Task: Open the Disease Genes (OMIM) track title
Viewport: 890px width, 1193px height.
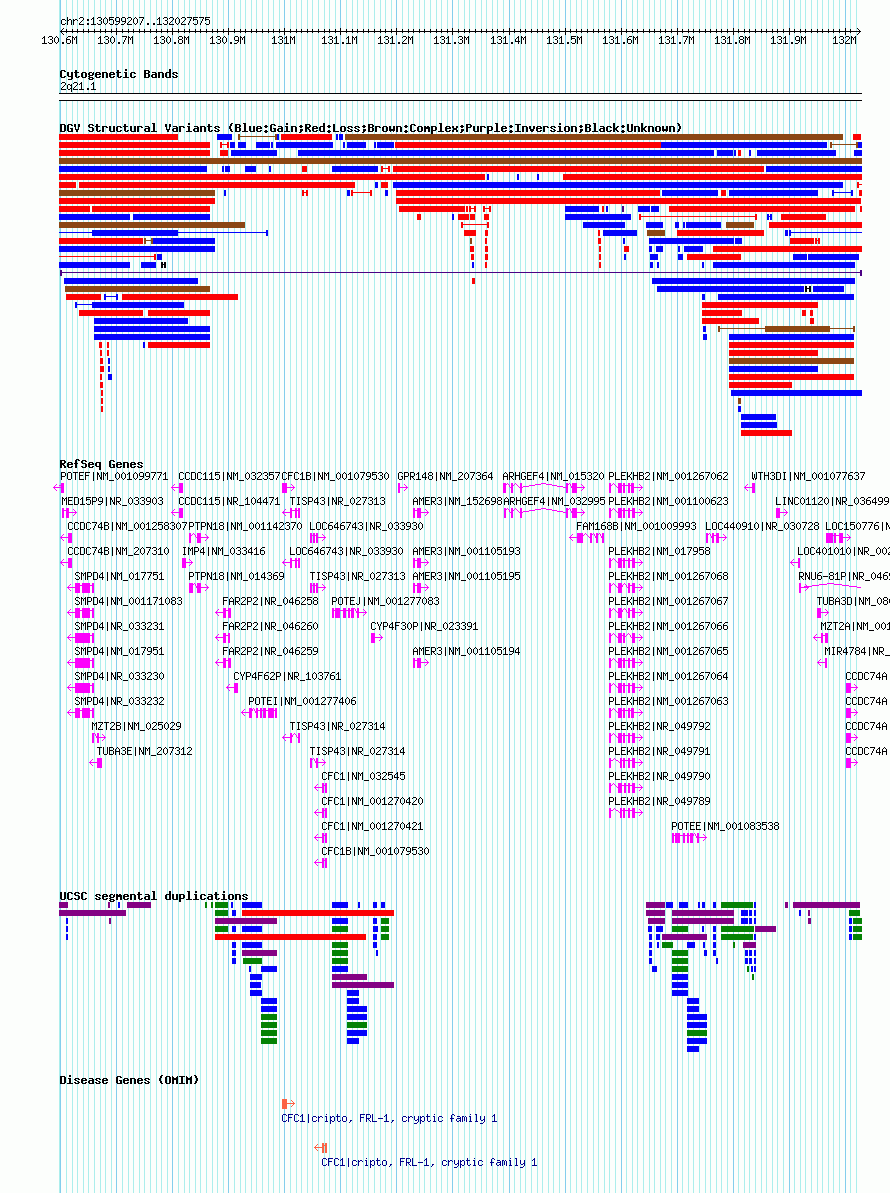Action: (129, 1080)
